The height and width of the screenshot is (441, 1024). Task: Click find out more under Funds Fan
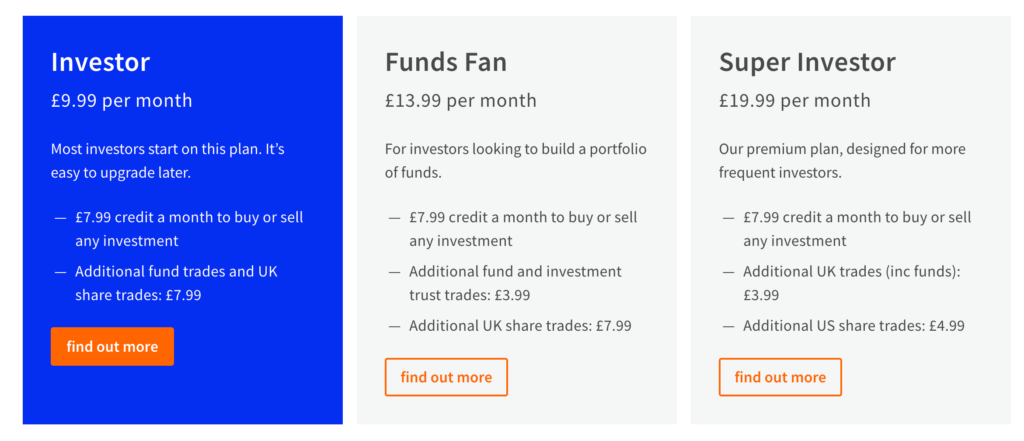pos(446,377)
